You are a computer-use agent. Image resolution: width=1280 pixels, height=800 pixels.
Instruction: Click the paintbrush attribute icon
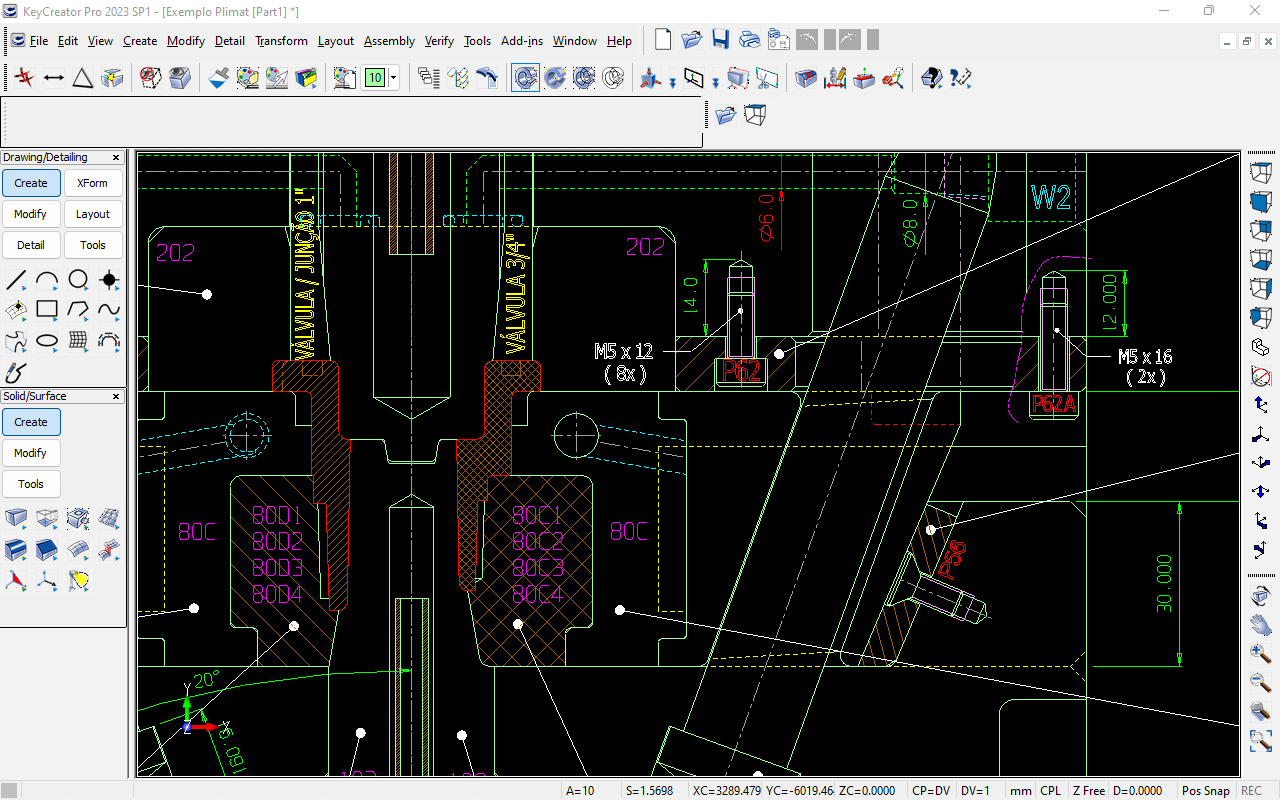(219, 77)
